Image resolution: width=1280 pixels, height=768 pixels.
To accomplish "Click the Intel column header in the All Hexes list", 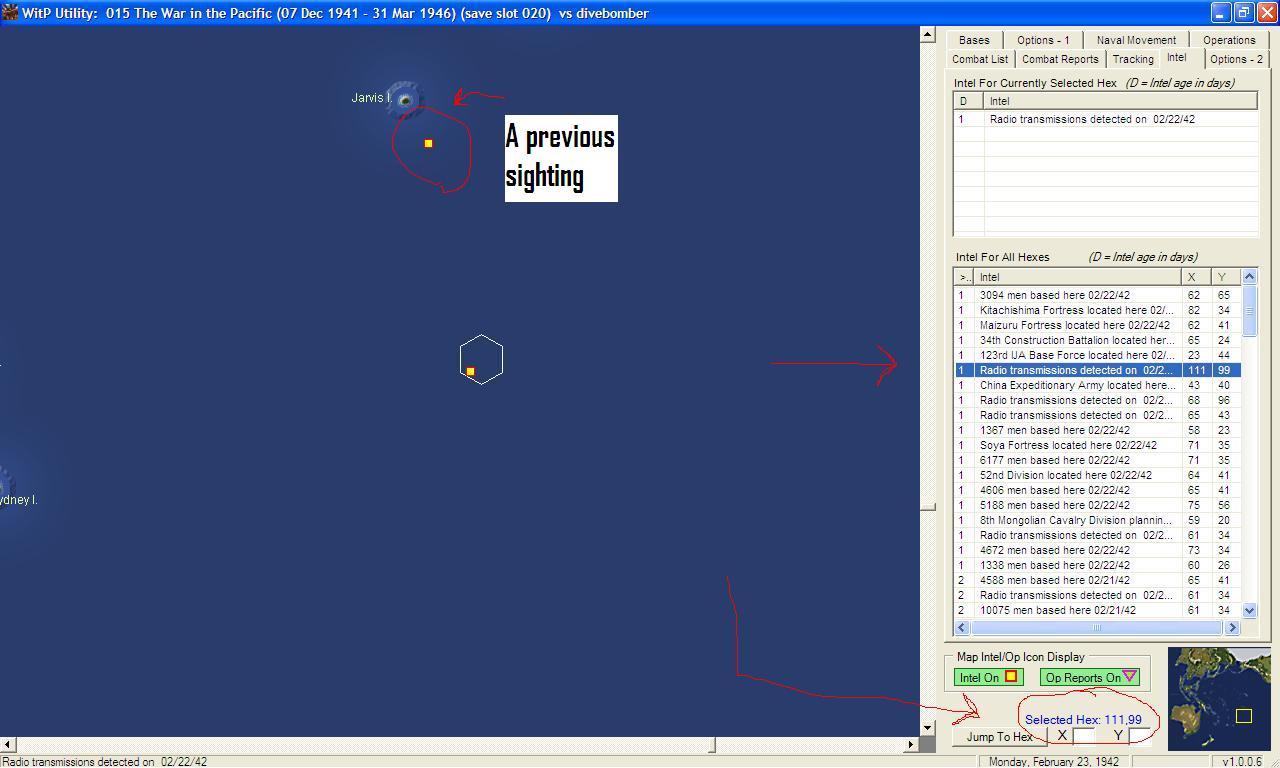I will pyautogui.click(x=1077, y=277).
